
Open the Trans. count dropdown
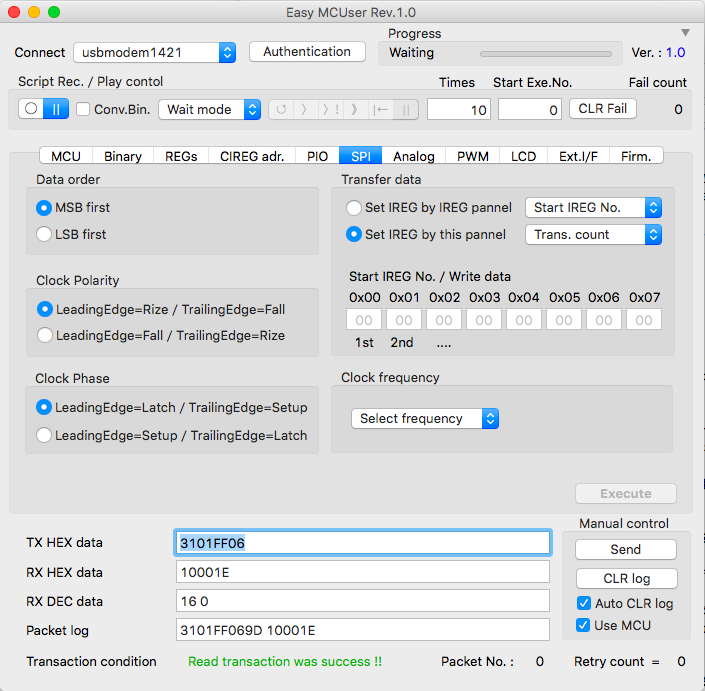593,234
